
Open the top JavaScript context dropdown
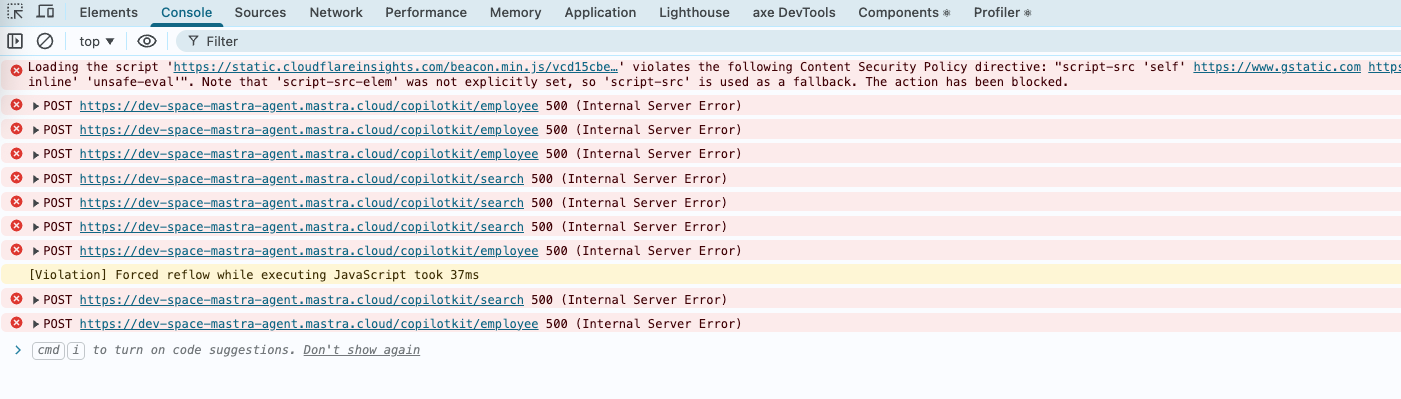97,41
